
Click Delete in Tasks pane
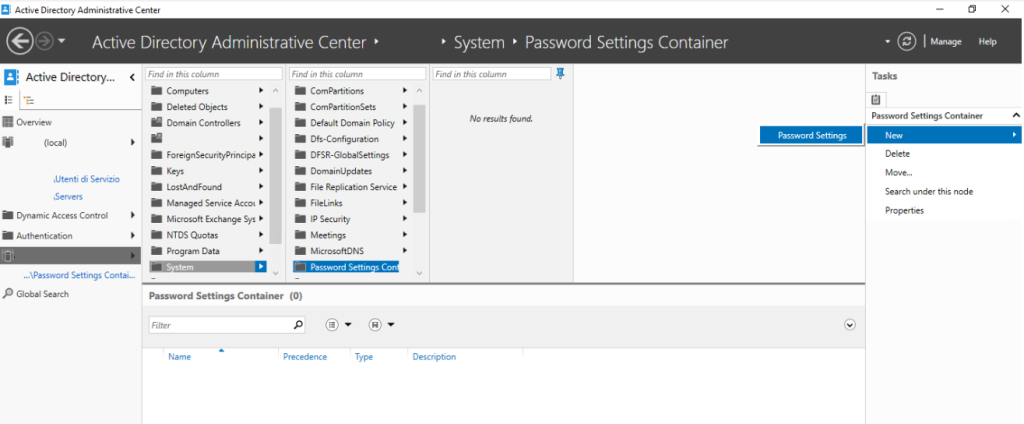pyautogui.click(x=897, y=154)
